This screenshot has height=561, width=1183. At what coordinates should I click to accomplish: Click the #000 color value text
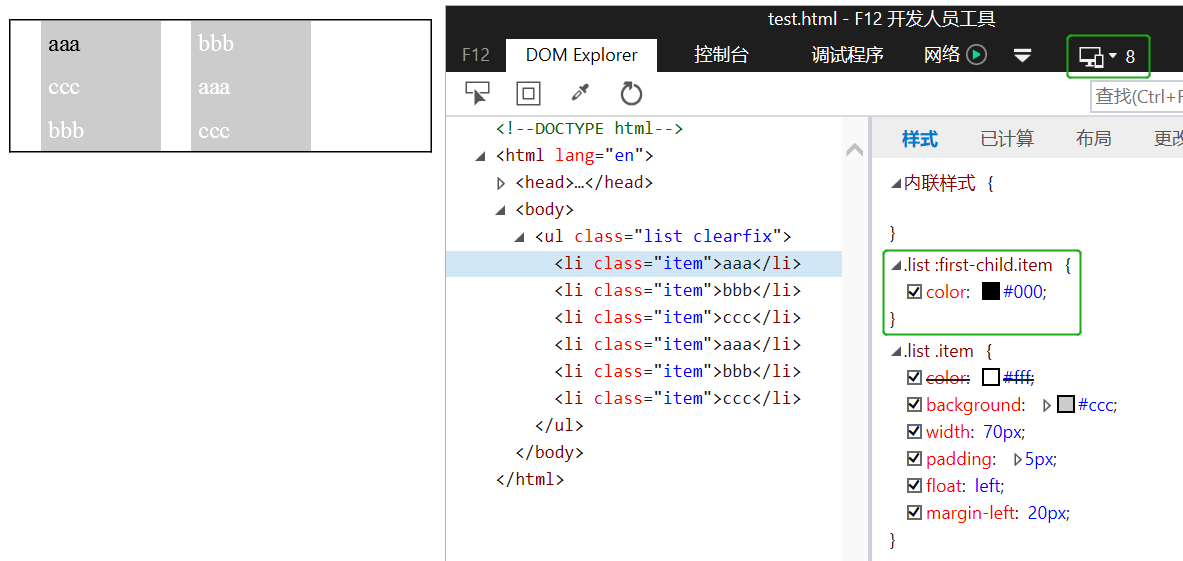click(x=1025, y=292)
